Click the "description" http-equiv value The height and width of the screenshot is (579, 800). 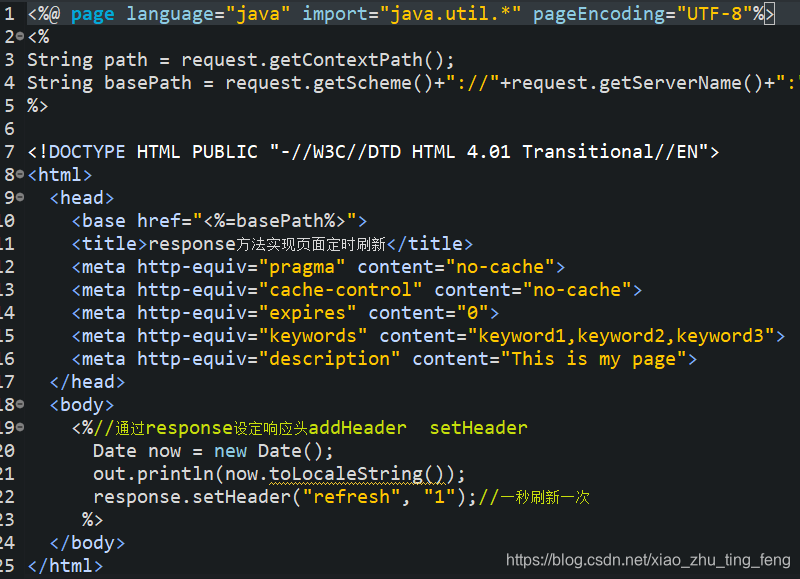pos(329,359)
